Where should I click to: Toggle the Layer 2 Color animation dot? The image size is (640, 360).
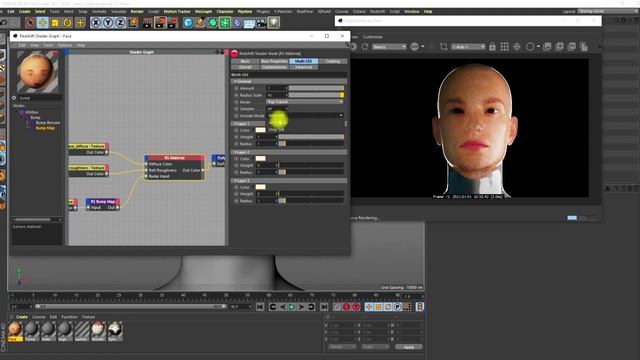click(236, 159)
